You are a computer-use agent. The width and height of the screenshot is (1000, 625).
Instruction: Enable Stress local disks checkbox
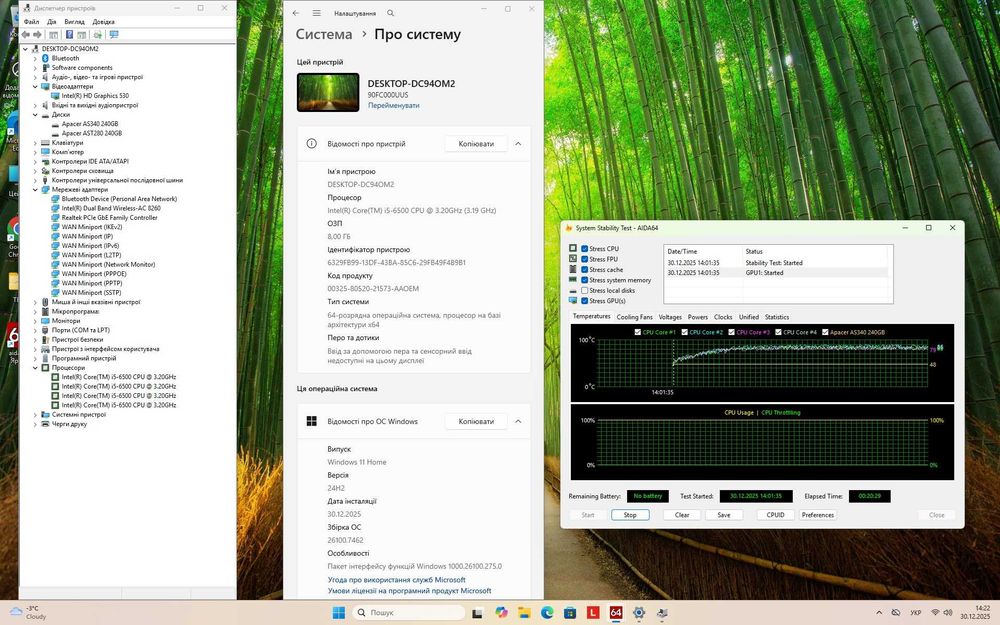(x=584, y=290)
